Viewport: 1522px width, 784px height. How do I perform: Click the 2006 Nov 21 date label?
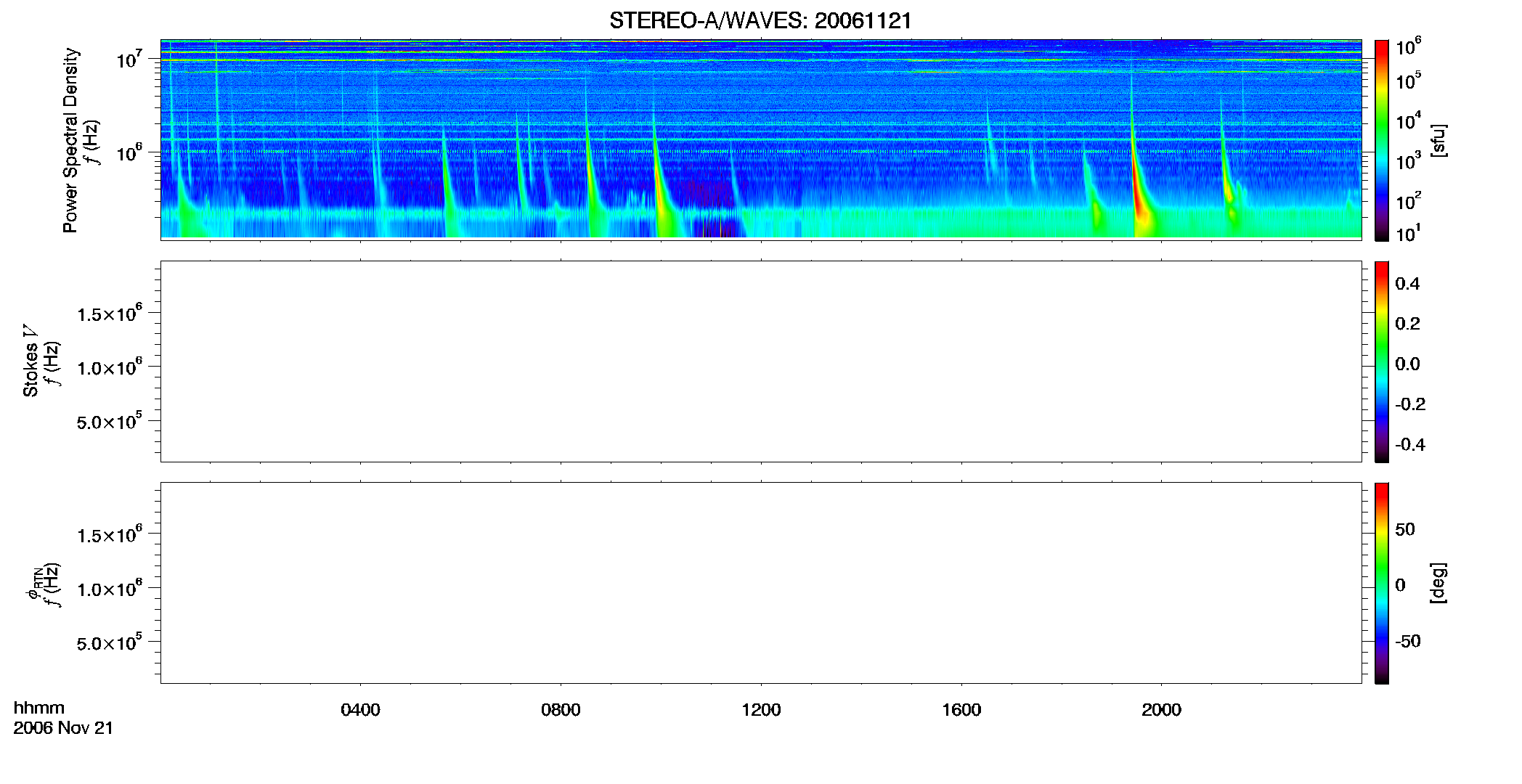point(63,728)
